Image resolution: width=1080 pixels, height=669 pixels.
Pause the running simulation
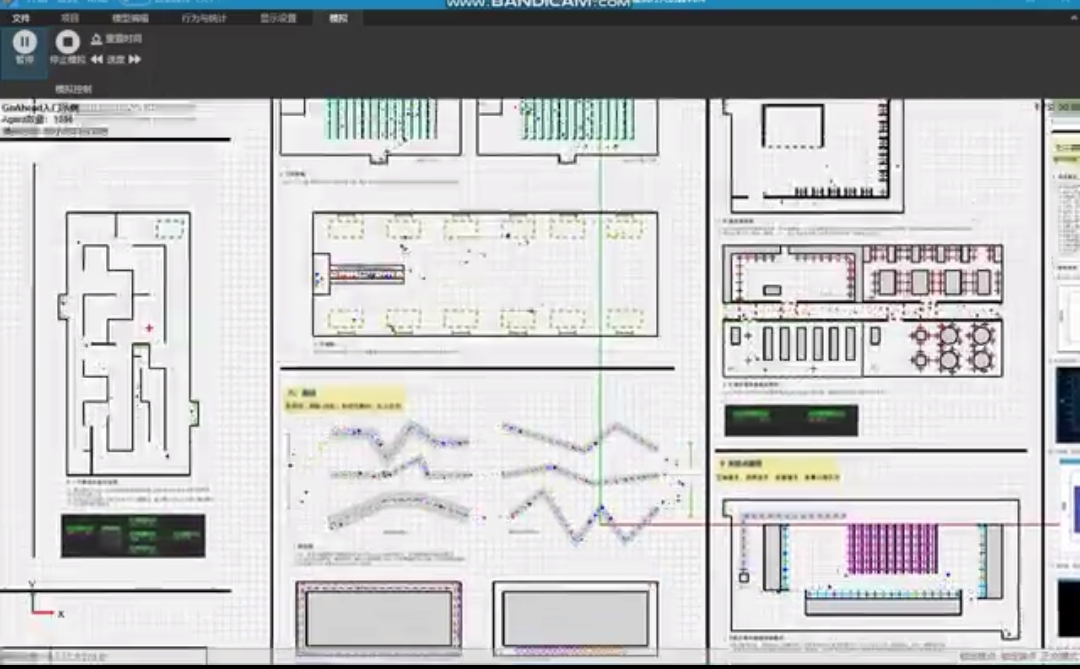(24, 43)
